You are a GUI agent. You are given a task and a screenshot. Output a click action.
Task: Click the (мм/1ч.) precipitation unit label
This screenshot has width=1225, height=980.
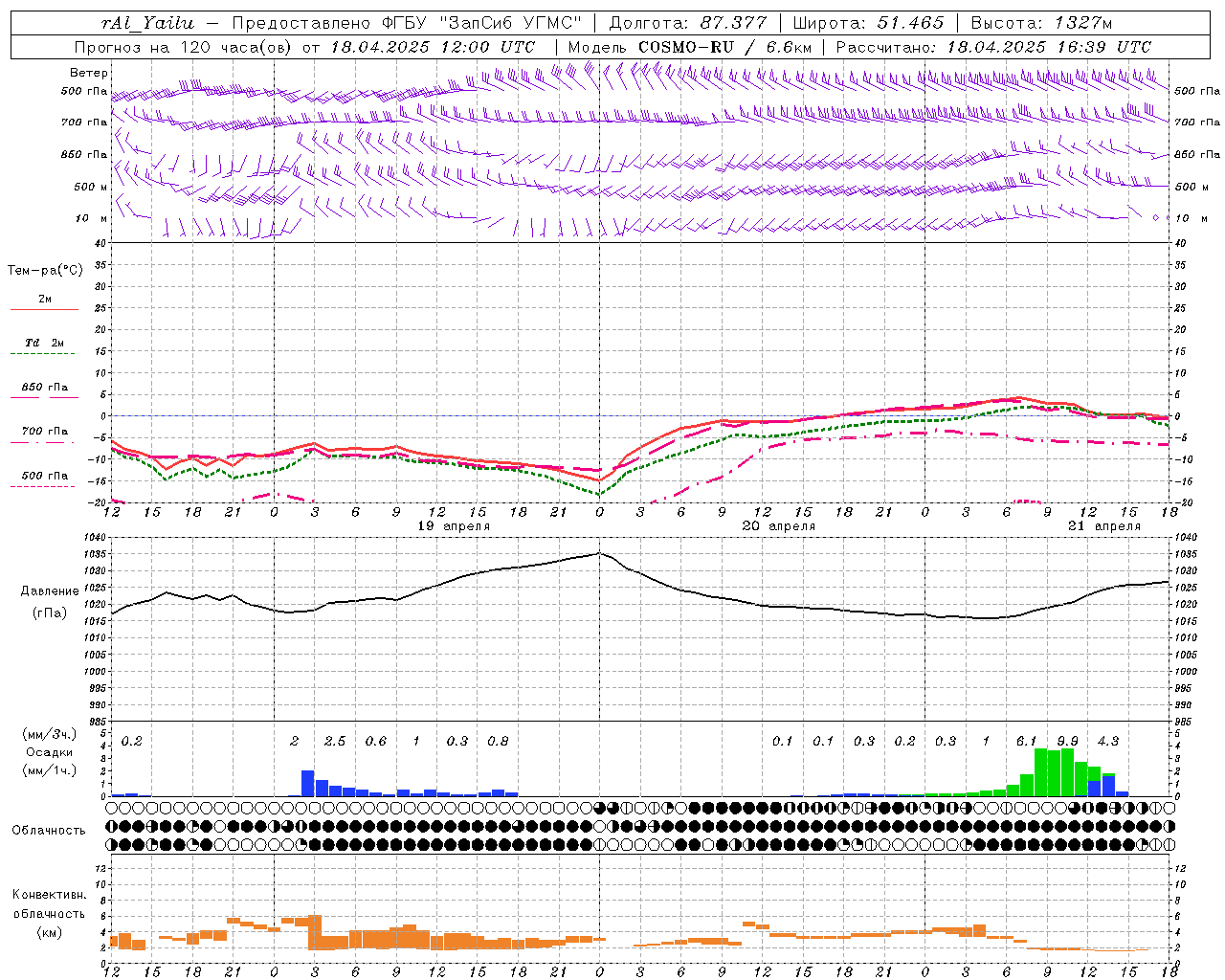pos(50,770)
